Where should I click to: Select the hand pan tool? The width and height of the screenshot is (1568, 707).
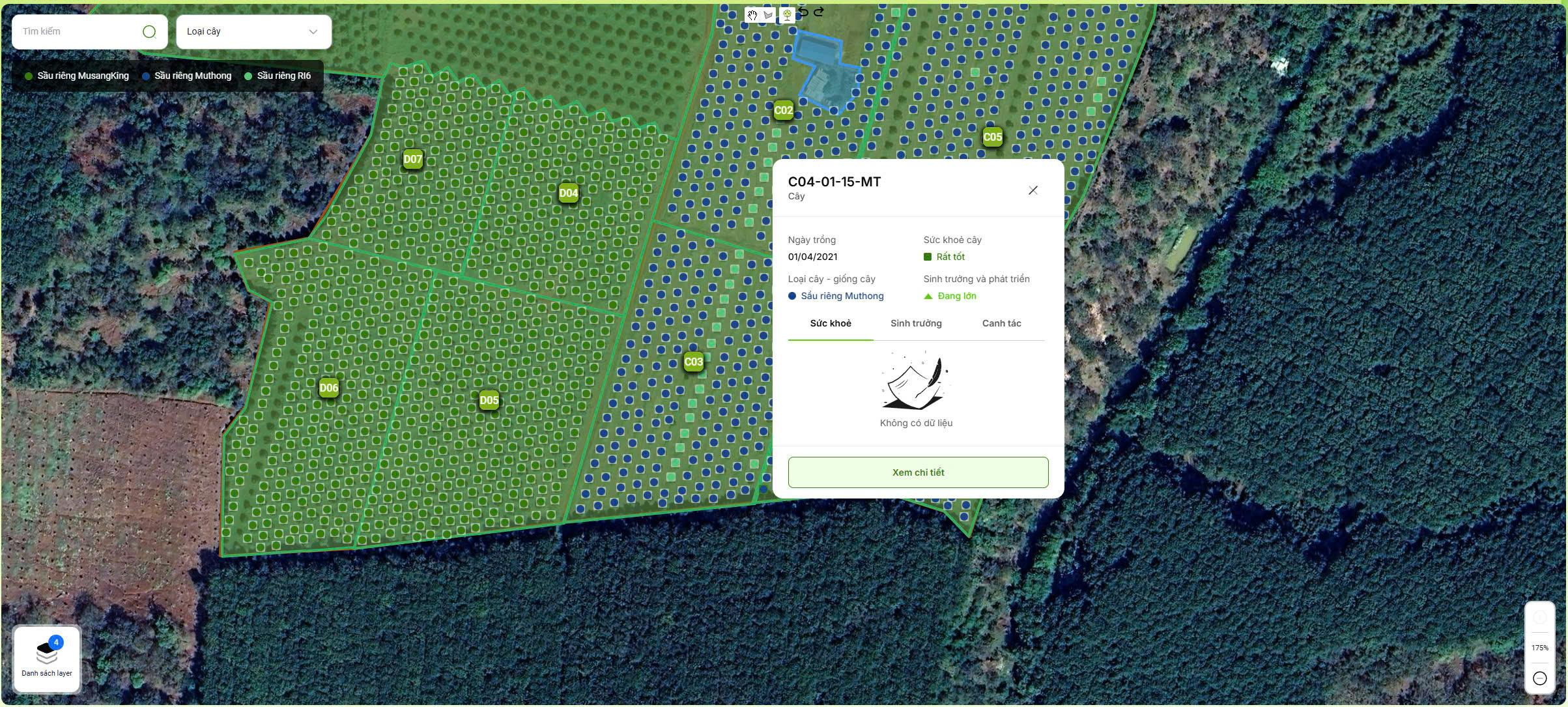tap(752, 15)
